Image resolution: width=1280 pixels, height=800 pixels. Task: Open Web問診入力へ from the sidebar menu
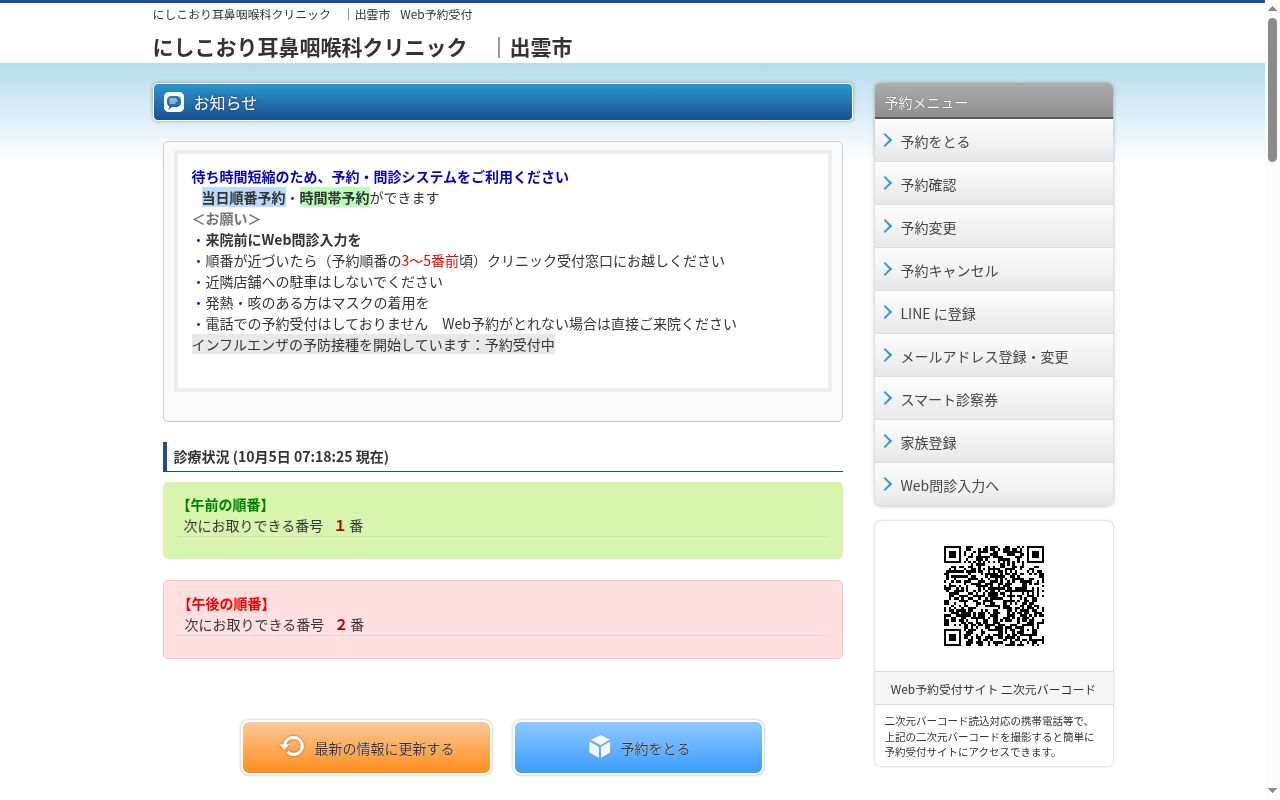coord(994,485)
